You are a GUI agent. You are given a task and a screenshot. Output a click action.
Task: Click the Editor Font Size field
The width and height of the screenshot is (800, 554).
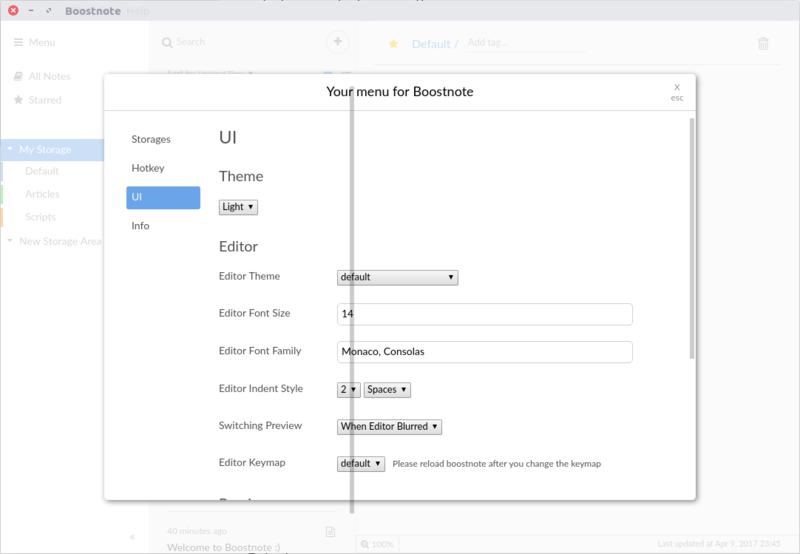coord(485,314)
